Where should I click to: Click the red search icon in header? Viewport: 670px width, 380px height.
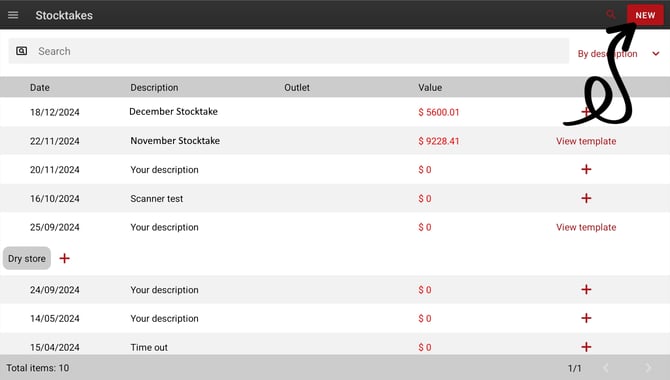(x=611, y=15)
